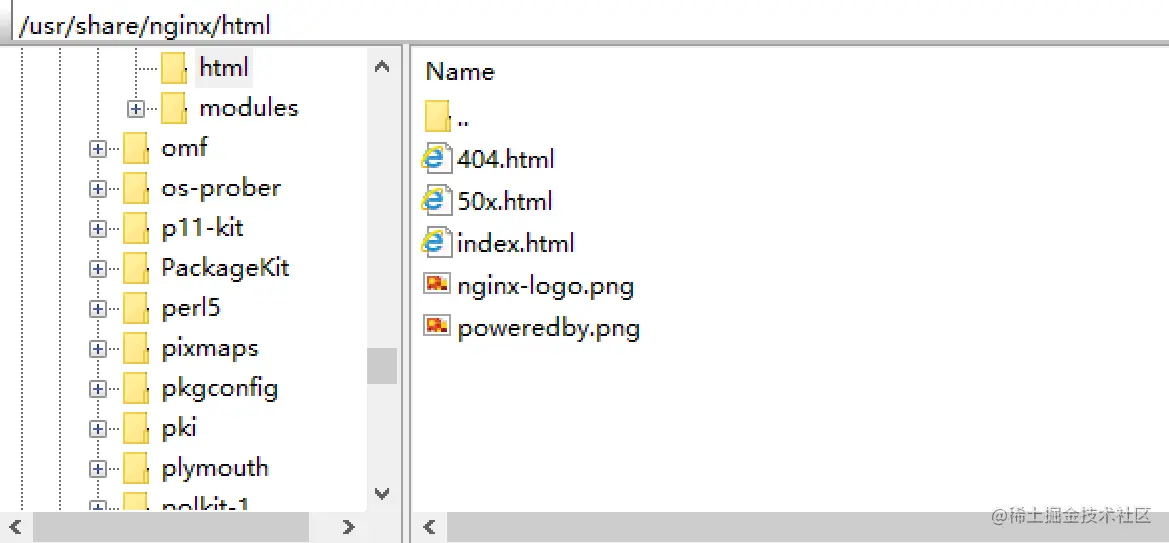Image resolution: width=1169 pixels, height=543 pixels.
Task: Expand the os-prober tree node
Action: (x=97, y=189)
